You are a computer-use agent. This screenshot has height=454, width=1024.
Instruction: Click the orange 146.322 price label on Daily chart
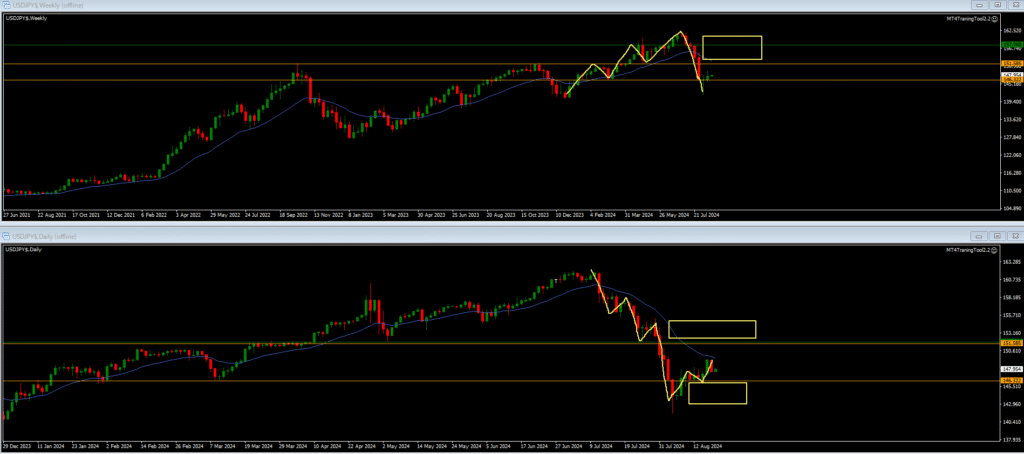pyautogui.click(x=1009, y=381)
